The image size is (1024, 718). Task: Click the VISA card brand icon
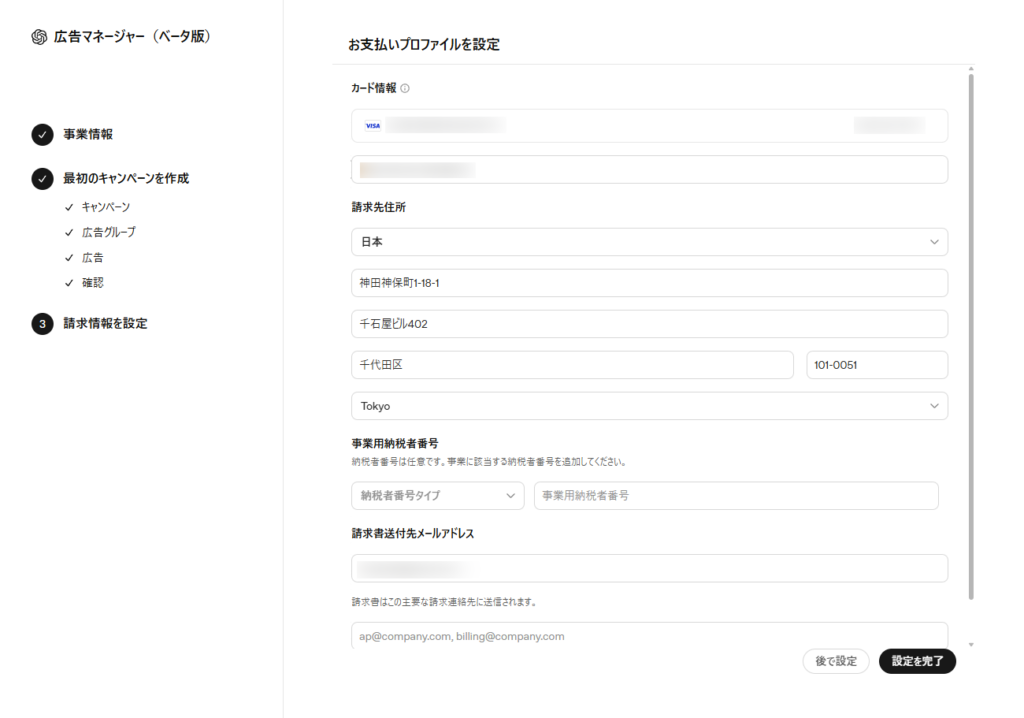pos(372,125)
